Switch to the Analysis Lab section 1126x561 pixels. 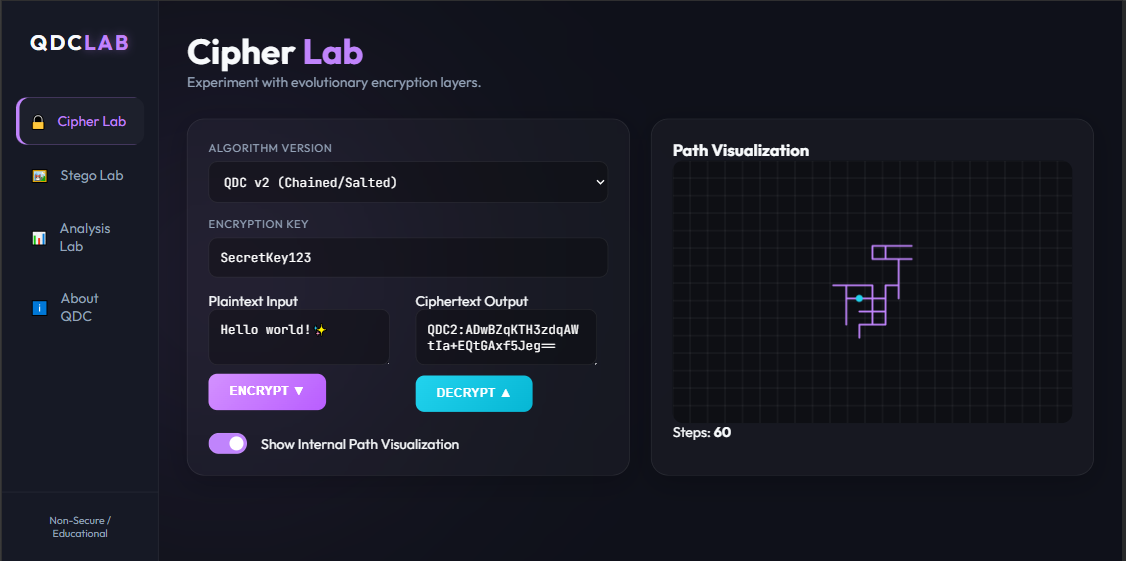click(85, 238)
